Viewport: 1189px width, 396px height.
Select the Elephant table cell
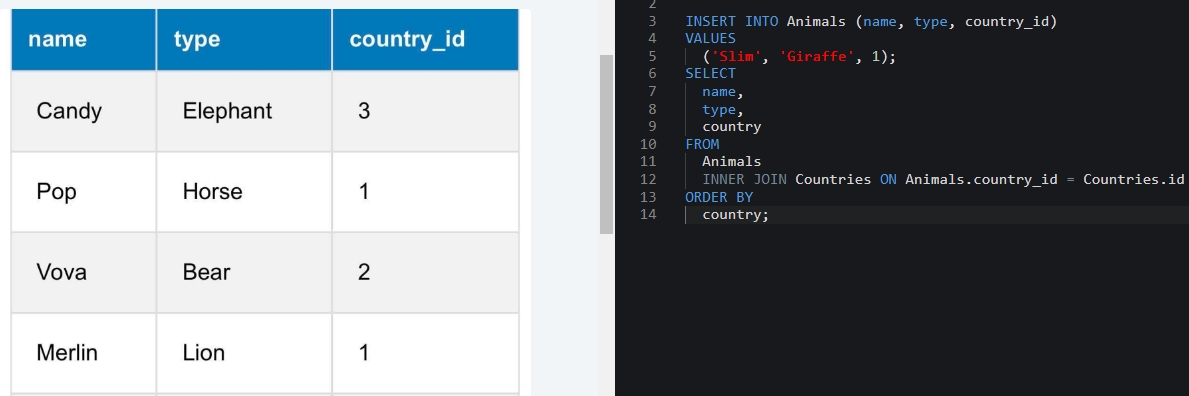[244, 112]
